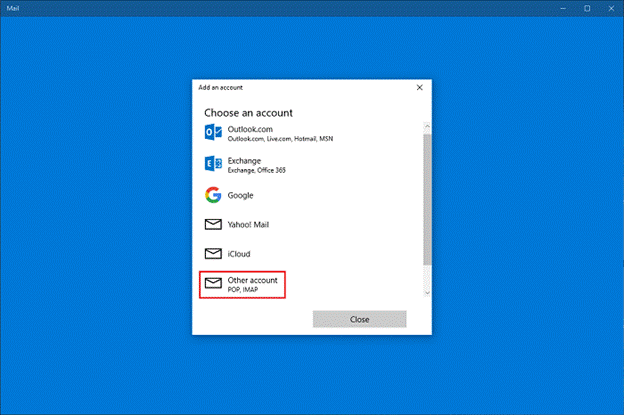Choose the iCloud account option text

point(241,254)
